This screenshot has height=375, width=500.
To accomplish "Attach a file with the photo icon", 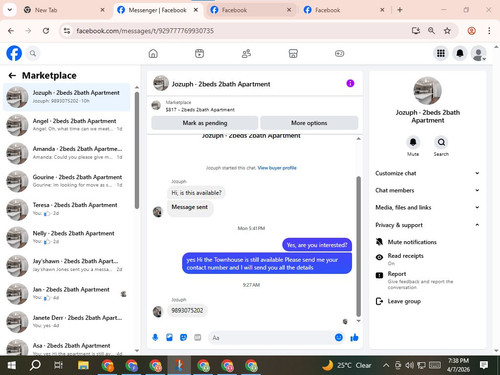I will [169, 338].
